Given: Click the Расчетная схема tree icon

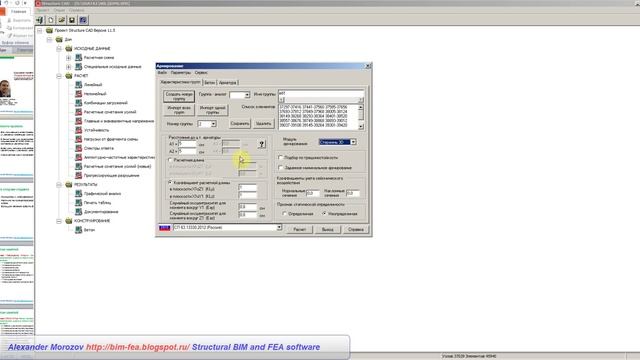Looking at the screenshot, I should coord(78,58).
